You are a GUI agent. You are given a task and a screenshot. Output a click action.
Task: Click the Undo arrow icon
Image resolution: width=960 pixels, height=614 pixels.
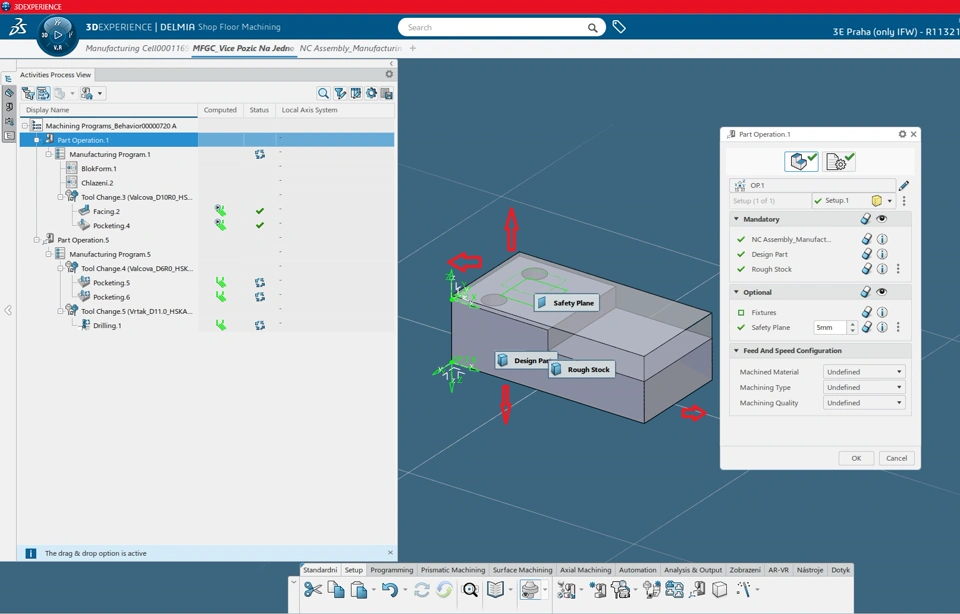(389, 590)
